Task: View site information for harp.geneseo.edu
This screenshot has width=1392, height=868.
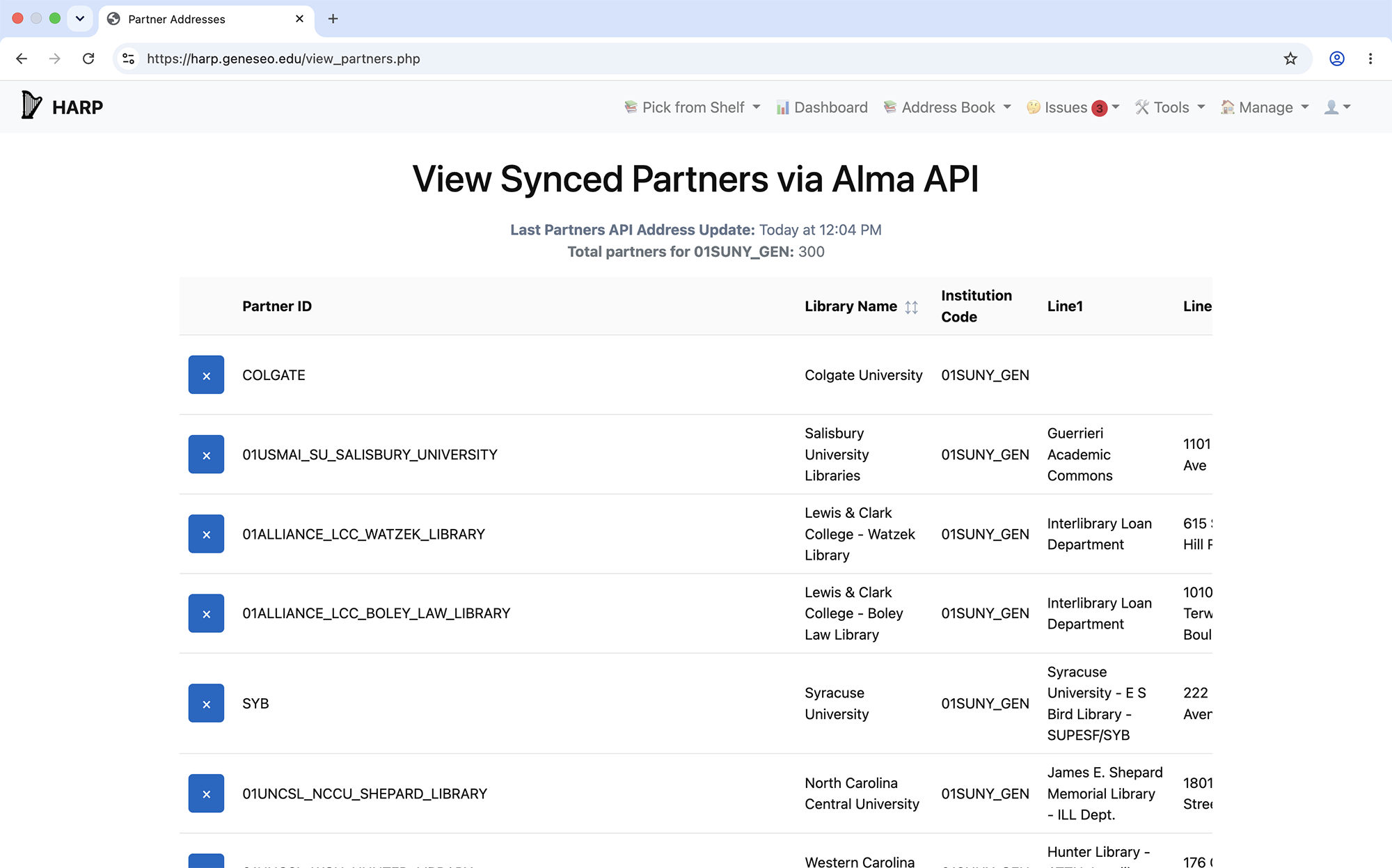Action: [x=129, y=58]
